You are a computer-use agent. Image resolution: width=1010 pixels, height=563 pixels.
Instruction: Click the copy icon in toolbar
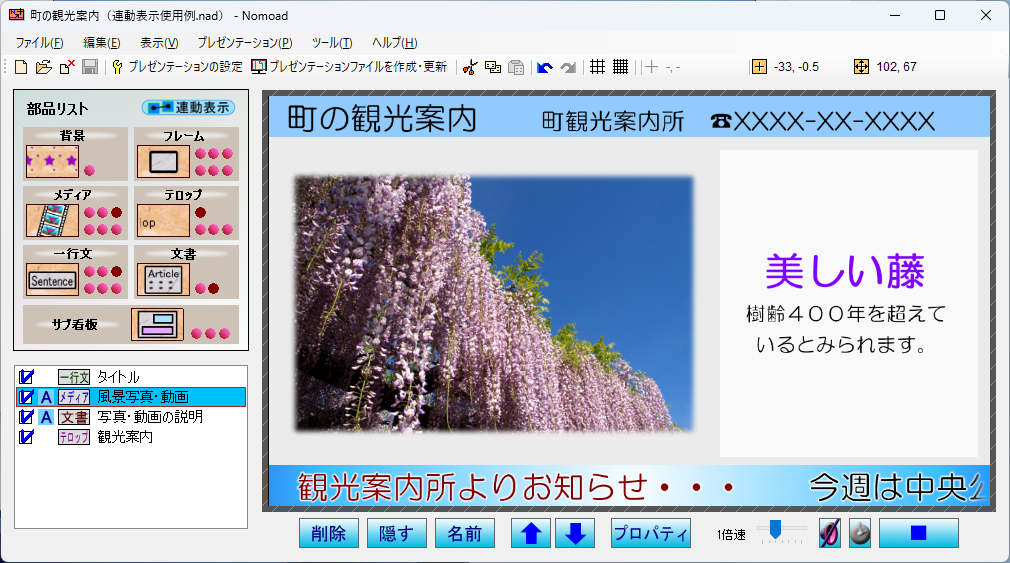pyautogui.click(x=493, y=67)
